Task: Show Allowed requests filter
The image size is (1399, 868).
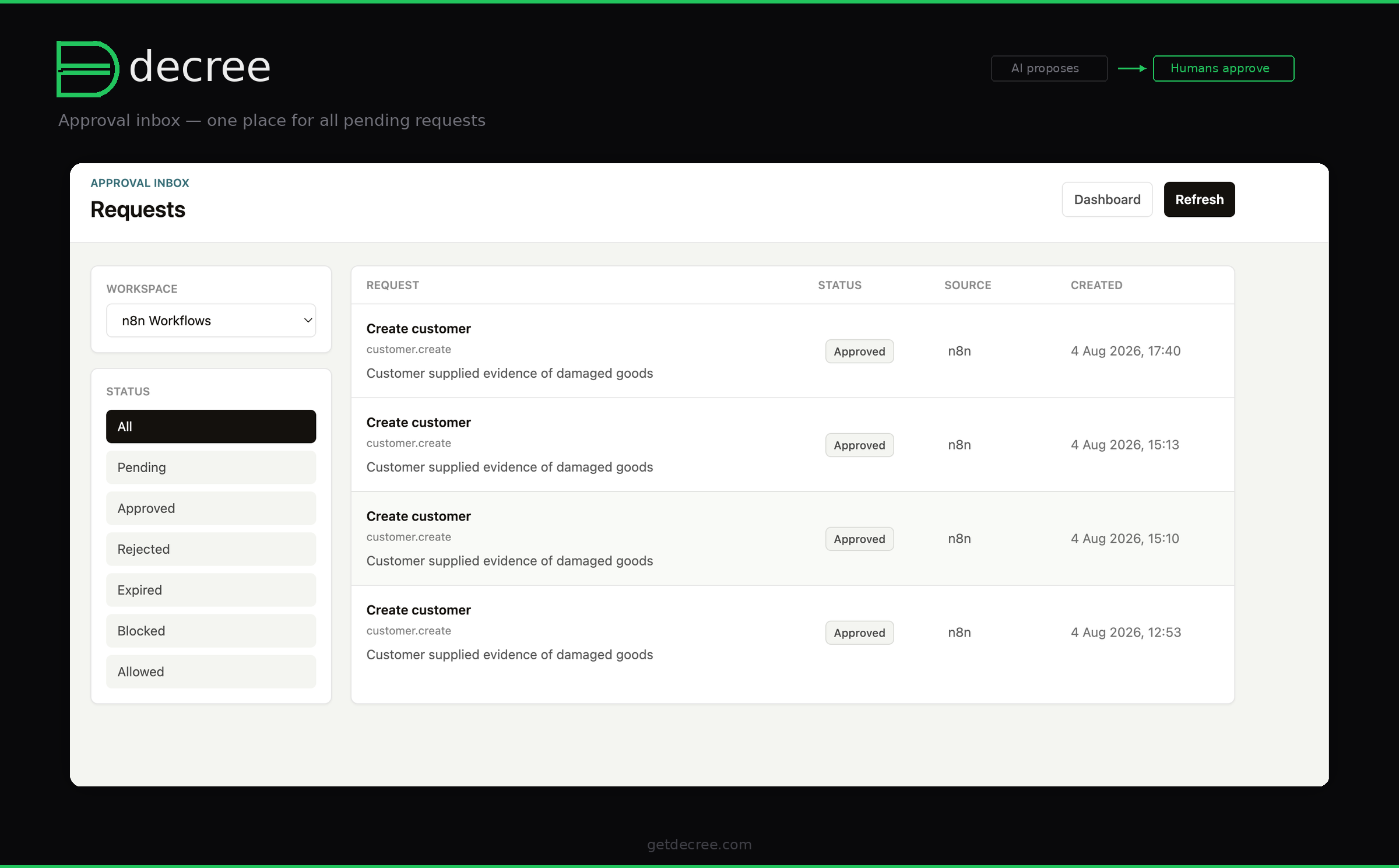Action: click(211, 672)
